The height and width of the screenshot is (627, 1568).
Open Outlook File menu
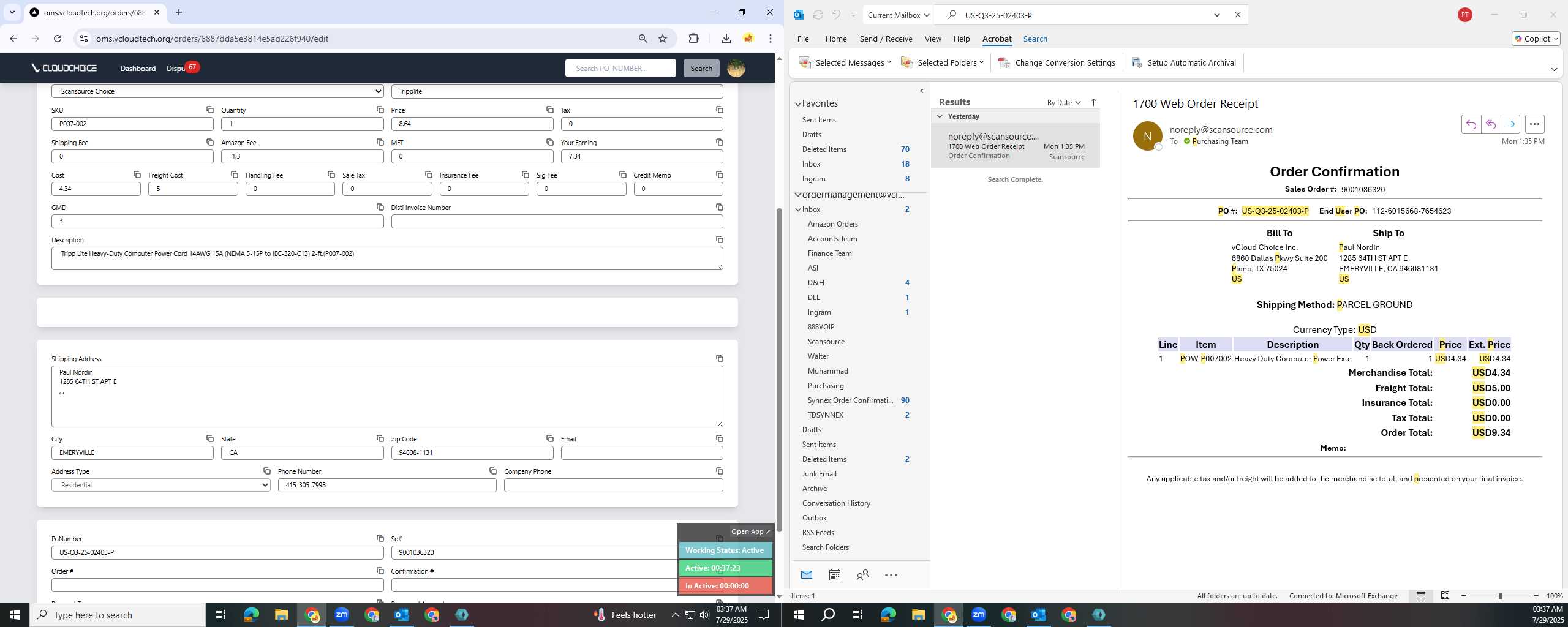(x=802, y=39)
